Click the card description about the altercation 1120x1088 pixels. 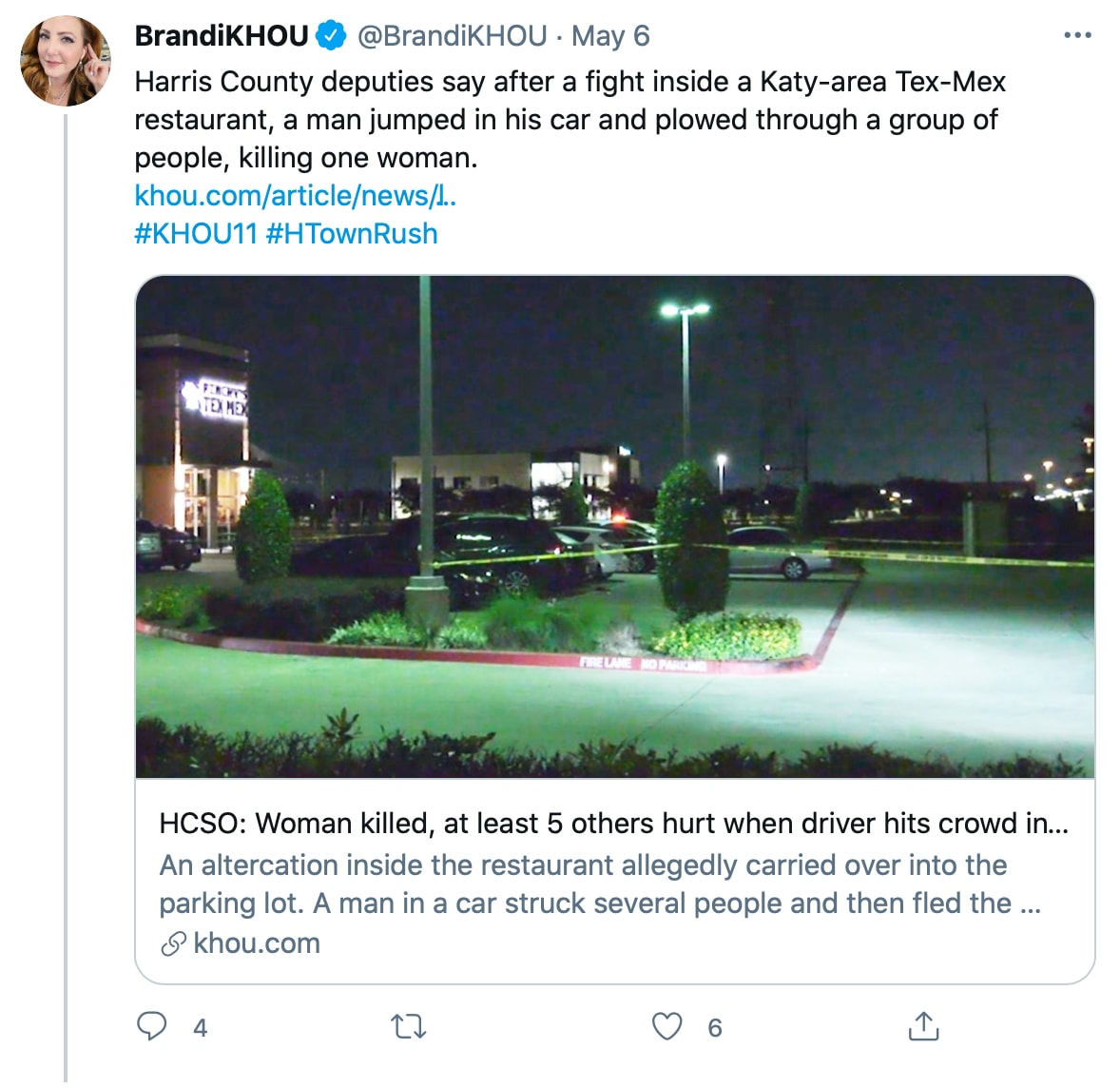point(599,884)
